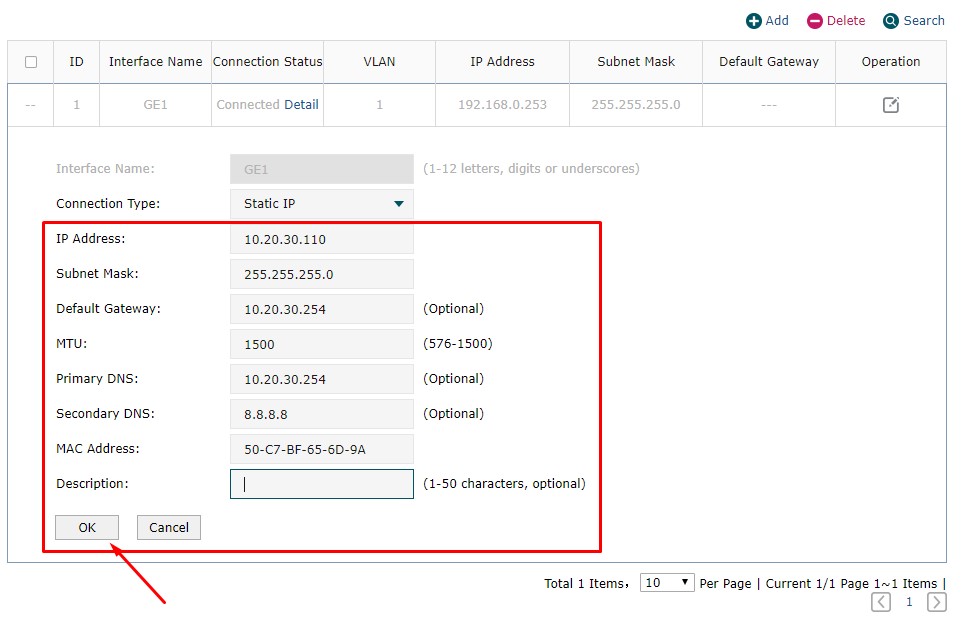
Task: Go to previous page arrow
Action: point(881,602)
